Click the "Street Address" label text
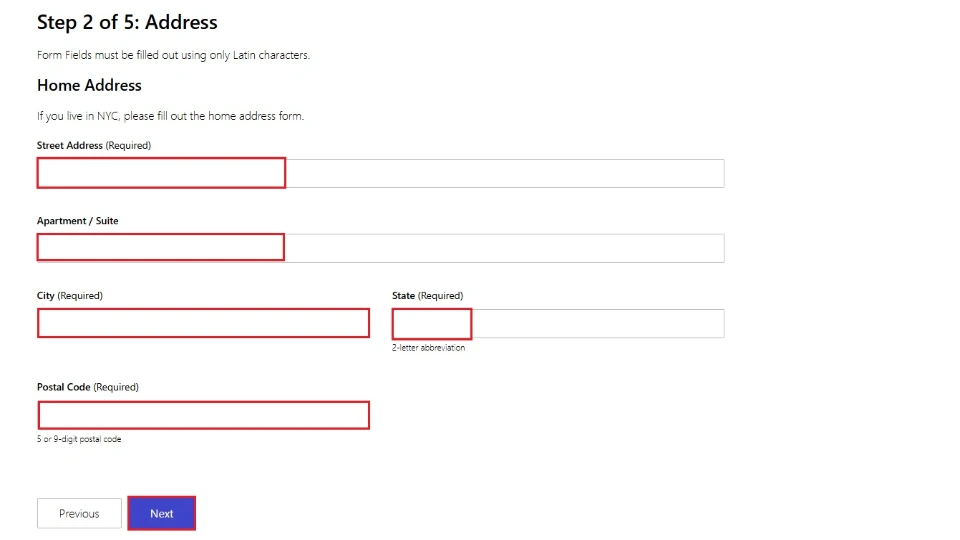960x540 pixels. [70, 146]
